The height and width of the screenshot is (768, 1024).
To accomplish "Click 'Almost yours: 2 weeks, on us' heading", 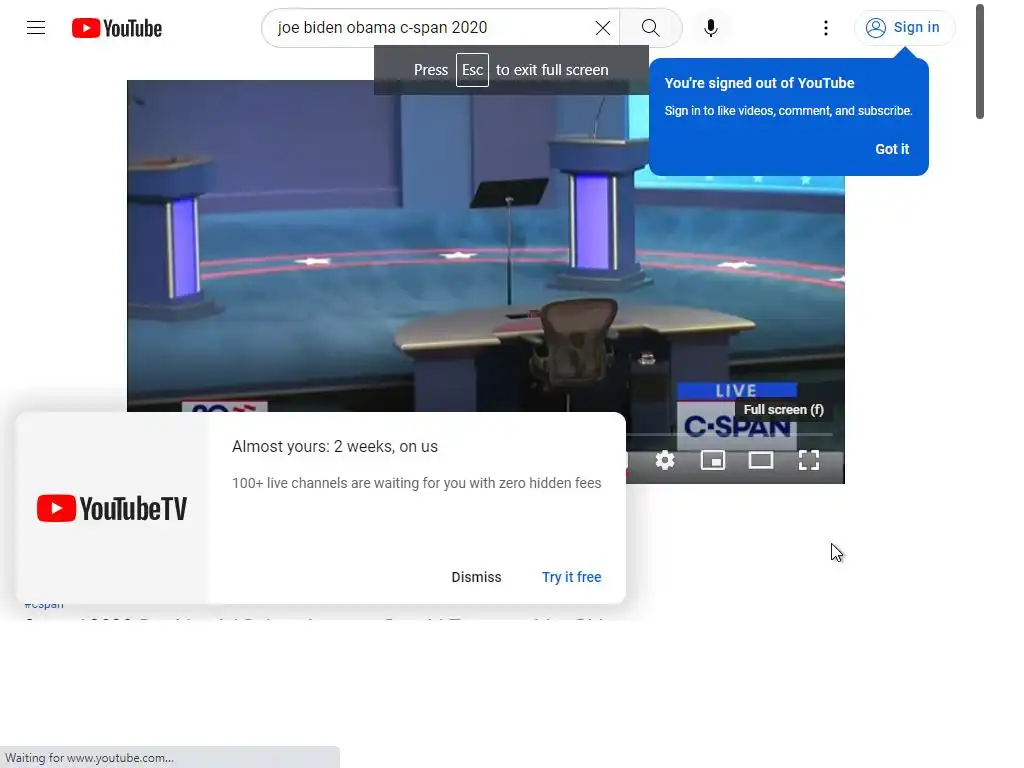I will (334, 447).
